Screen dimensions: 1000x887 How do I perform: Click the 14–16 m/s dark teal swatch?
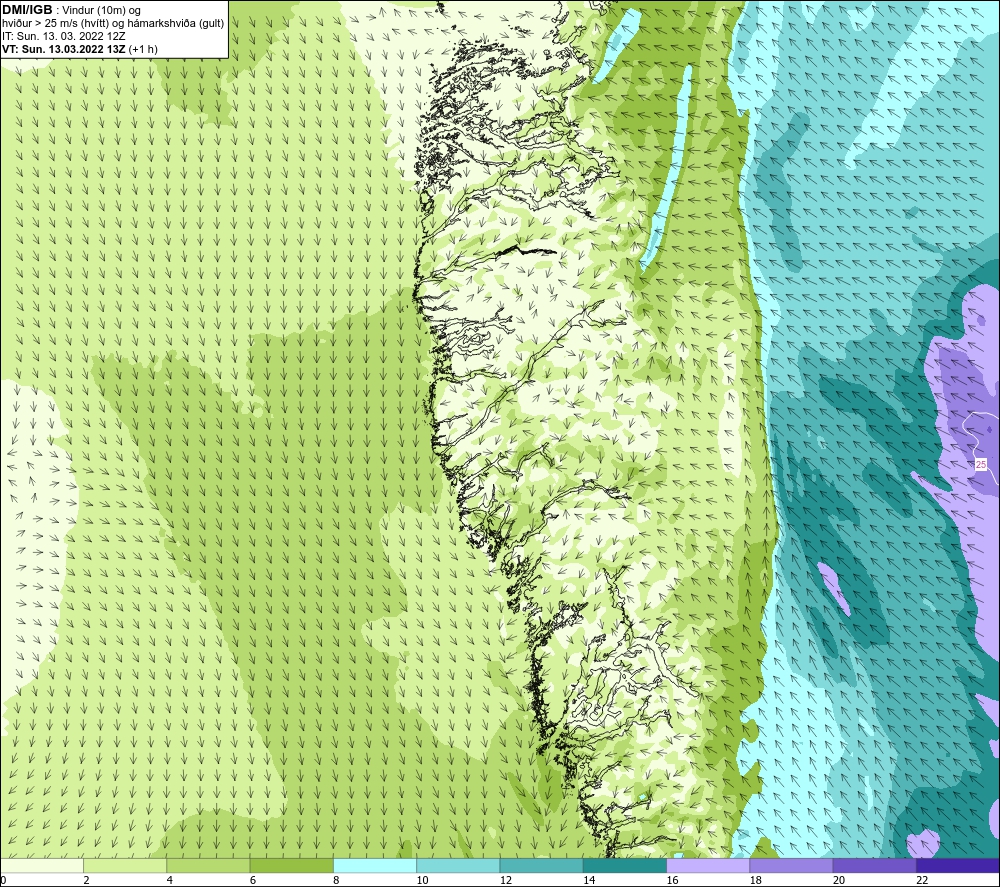(625, 865)
